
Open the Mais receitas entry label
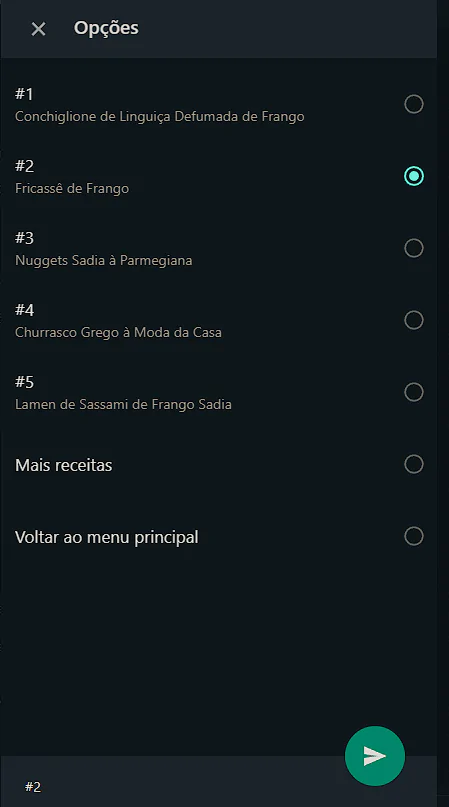pyautogui.click(x=64, y=465)
